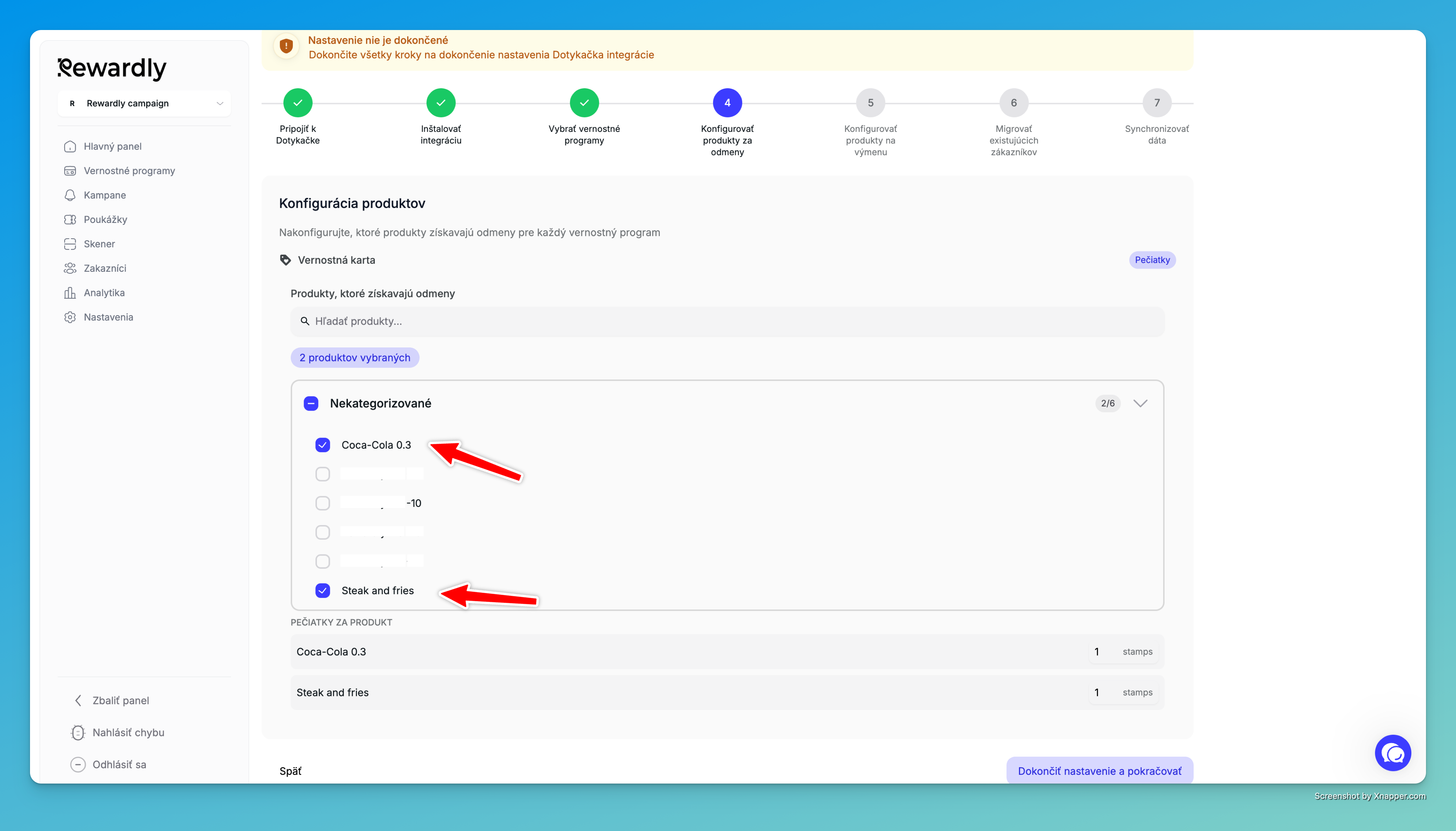
Task: Click the Steak and fries product label in list
Action: (x=378, y=591)
